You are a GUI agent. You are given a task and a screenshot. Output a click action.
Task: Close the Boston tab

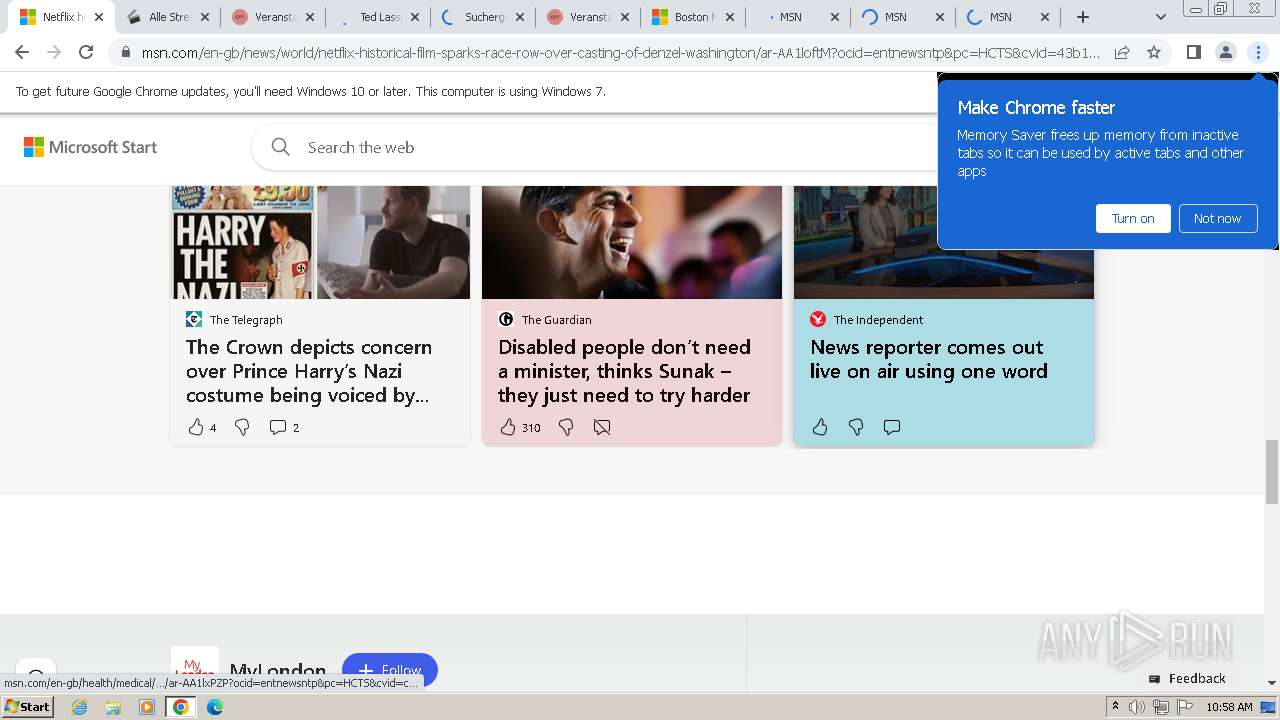click(730, 17)
